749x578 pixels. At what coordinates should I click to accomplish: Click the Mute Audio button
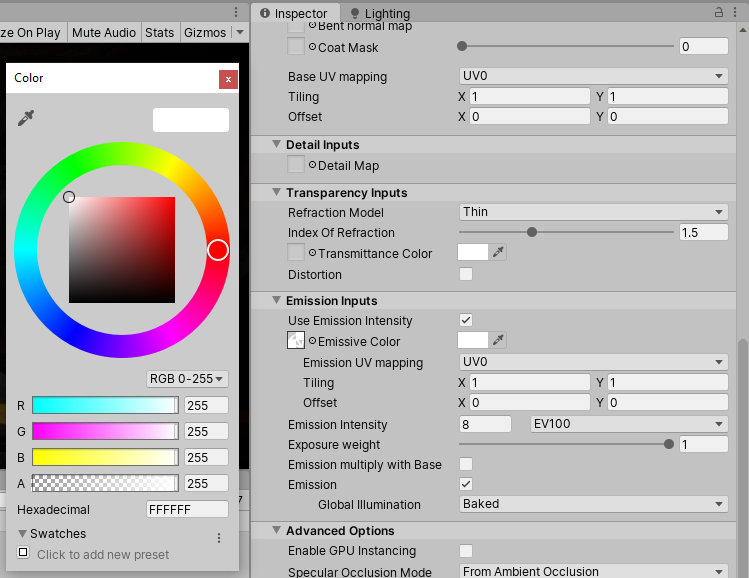(104, 32)
